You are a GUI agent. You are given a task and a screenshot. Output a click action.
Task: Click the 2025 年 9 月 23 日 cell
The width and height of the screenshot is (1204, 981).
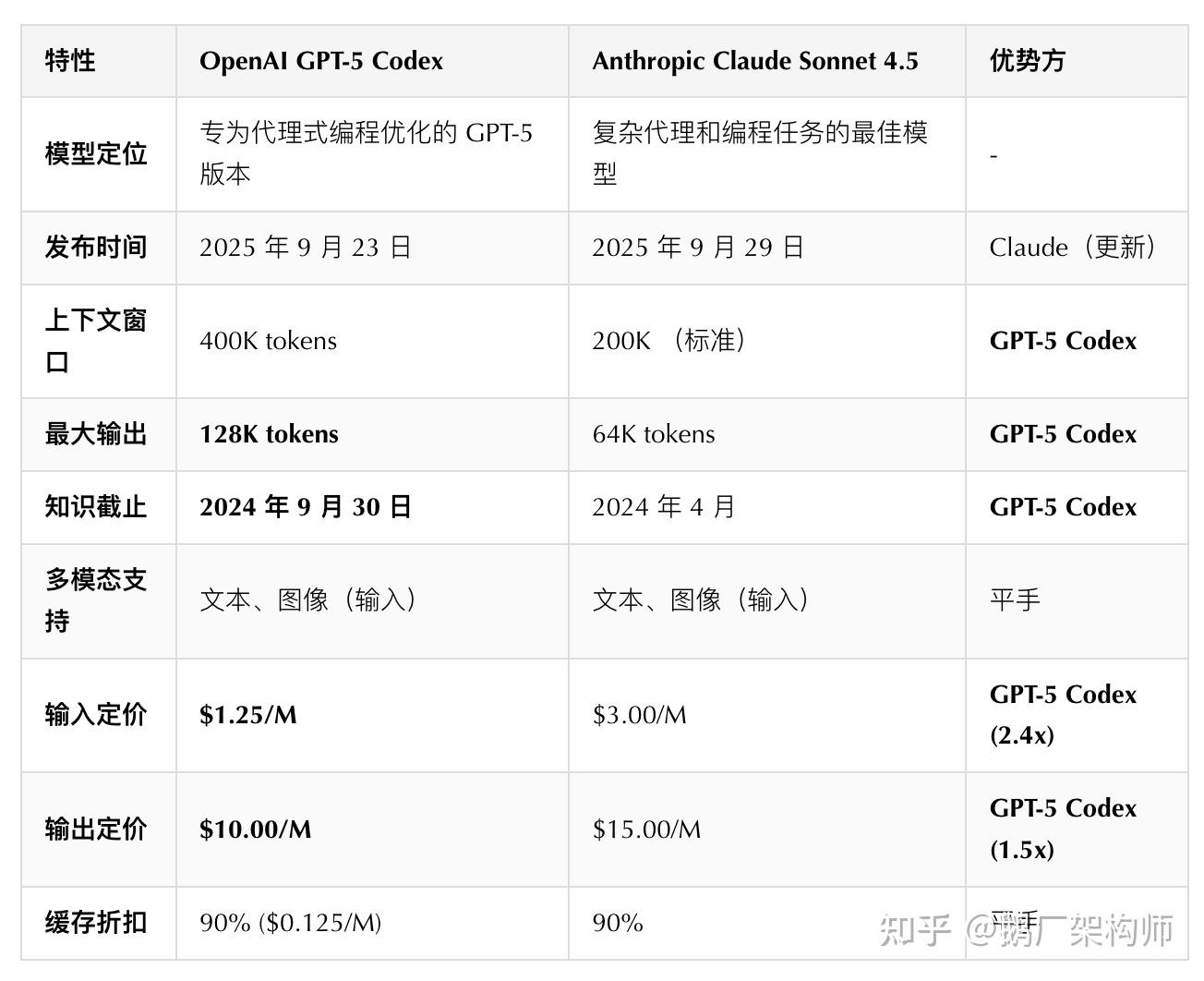pyautogui.click(x=305, y=248)
